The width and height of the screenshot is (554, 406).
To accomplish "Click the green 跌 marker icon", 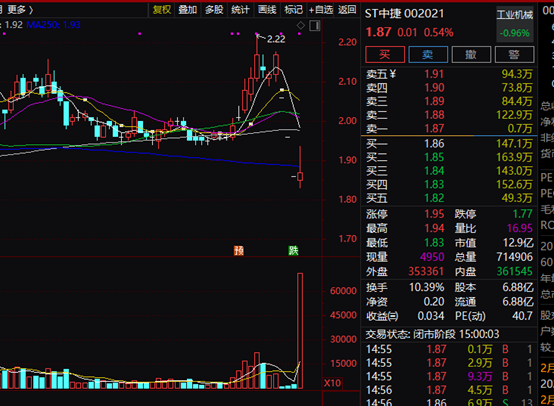I will tap(293, 251).
